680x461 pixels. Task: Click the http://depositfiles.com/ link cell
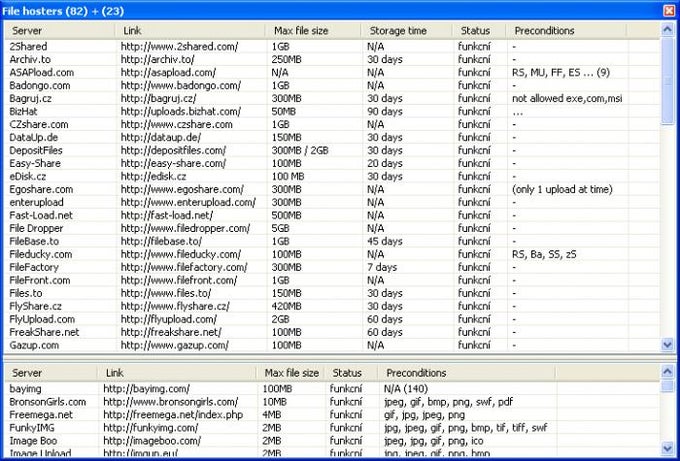pyautogui.click(x=173, y=150)
